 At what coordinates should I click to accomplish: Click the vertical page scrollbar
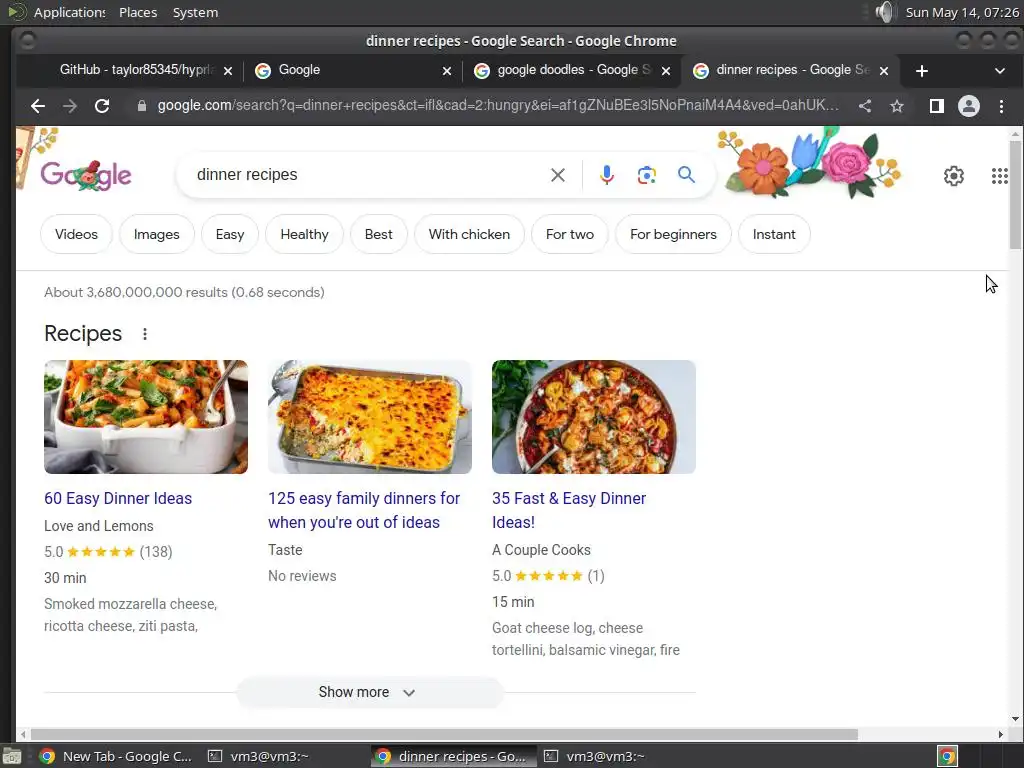point(1015,196)
